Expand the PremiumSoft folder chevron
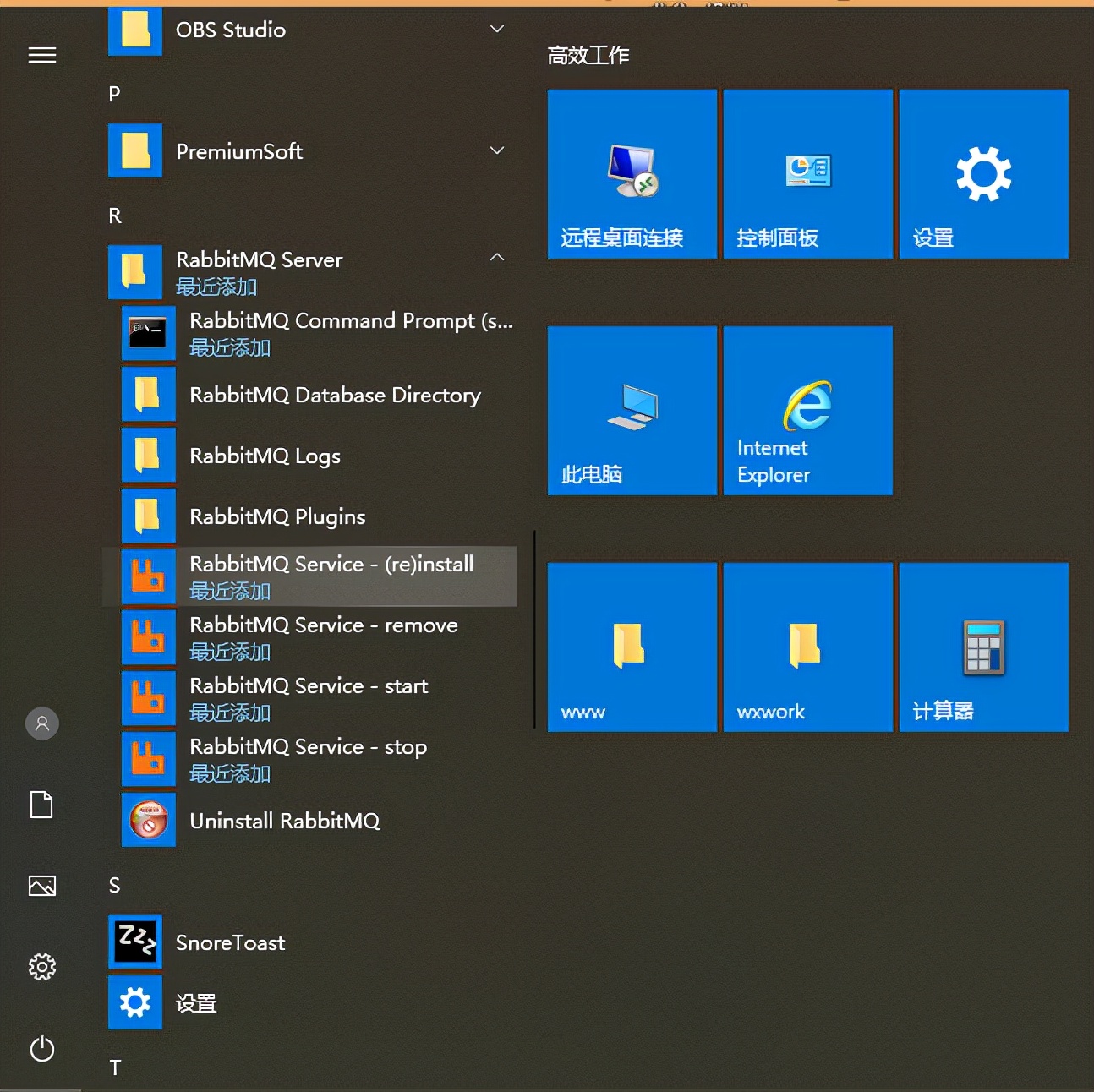This screenshot has height=1092, width=1094. 497,150
